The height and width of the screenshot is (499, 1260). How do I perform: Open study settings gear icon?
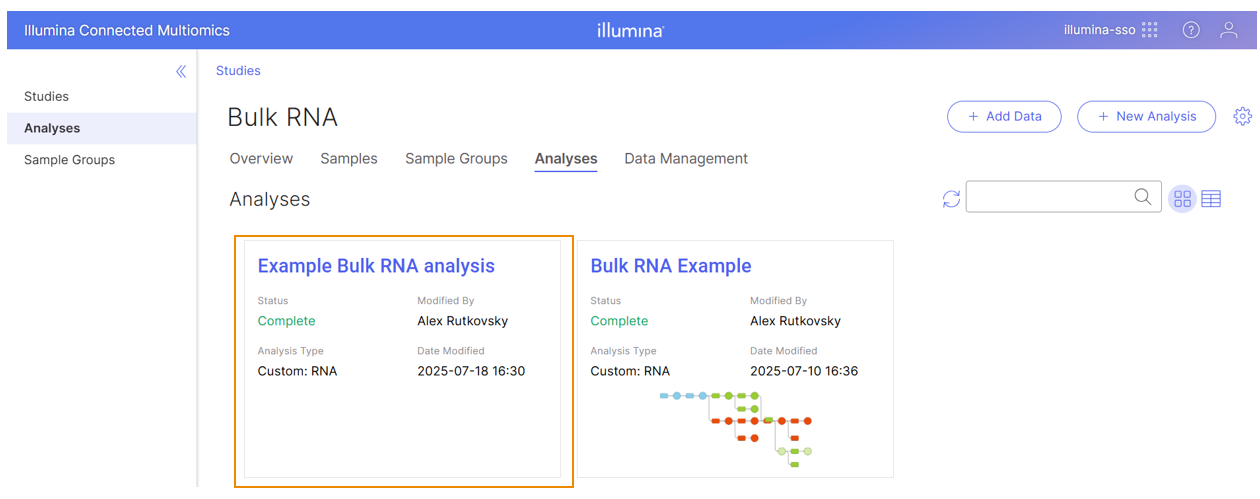tap(1242, 116)
